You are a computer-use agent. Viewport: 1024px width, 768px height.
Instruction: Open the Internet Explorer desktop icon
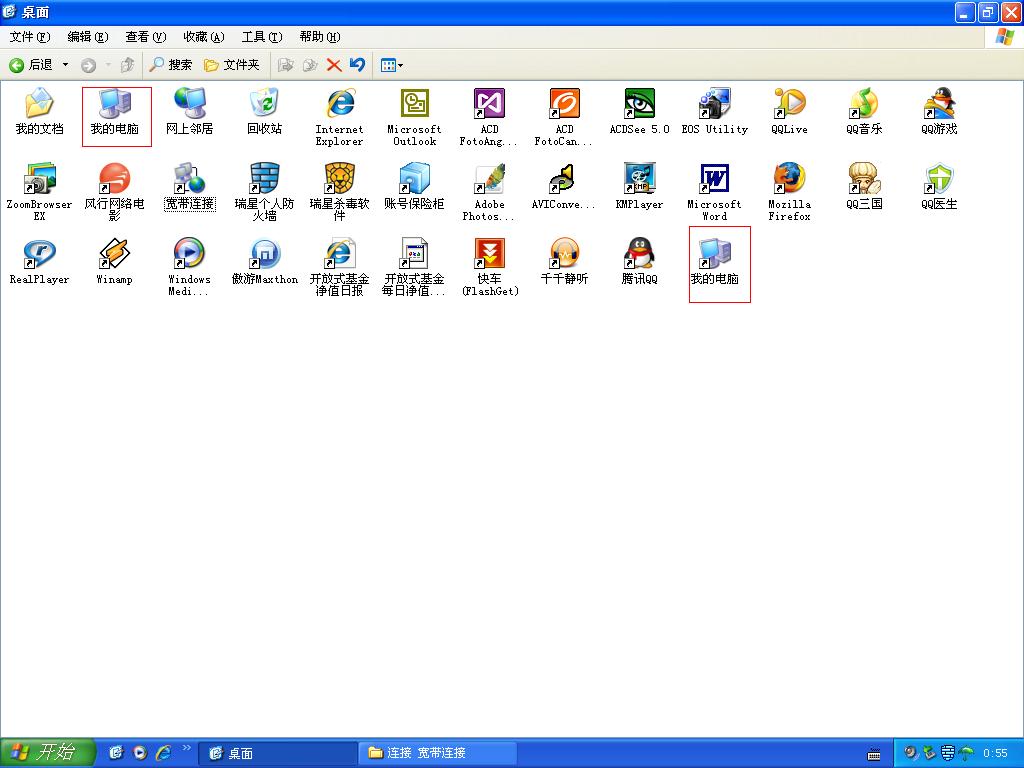[x=339, y=105]
